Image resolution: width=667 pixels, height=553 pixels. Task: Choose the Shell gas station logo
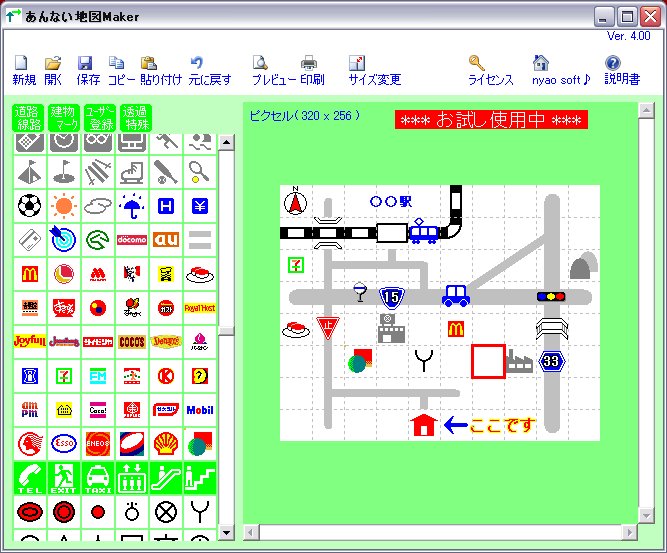pos(166,442)
